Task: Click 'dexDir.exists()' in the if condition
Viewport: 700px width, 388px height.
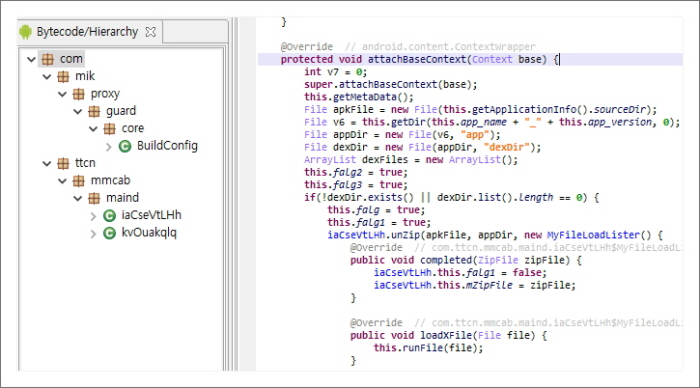Action: pos(371,197)
